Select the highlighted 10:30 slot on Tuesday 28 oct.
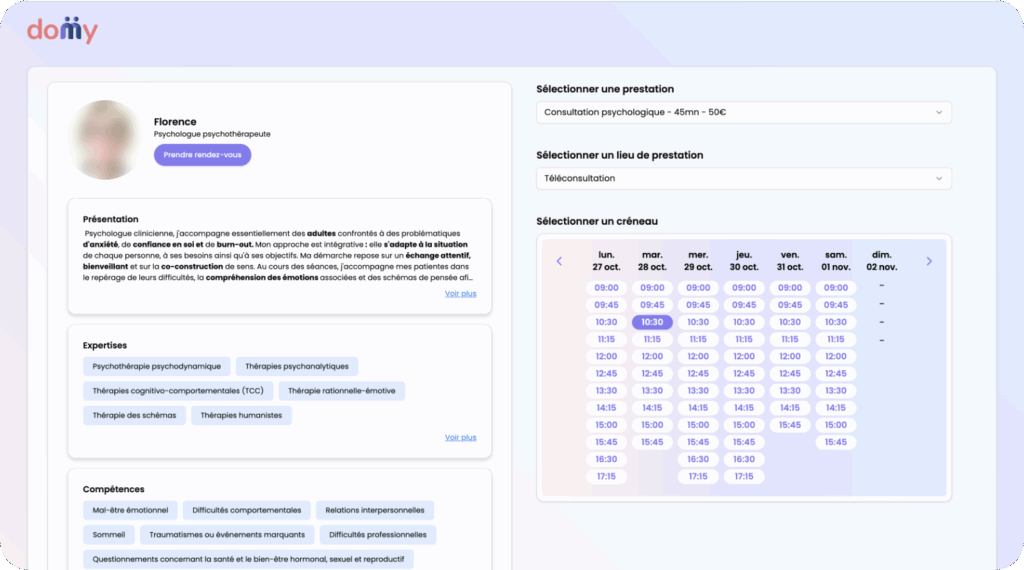Screen dimensions: 1024x570 point(652,322)
